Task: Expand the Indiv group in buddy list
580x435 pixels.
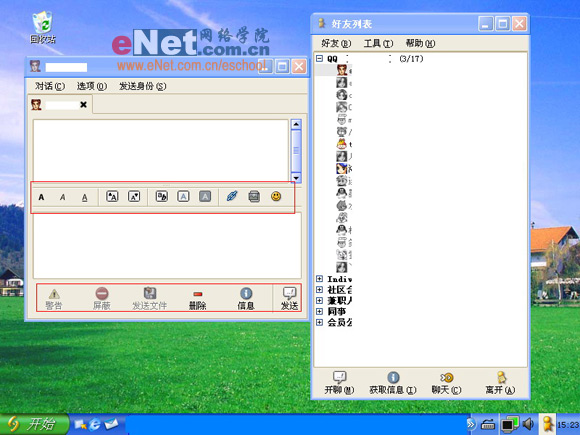Action: [320, 279]
